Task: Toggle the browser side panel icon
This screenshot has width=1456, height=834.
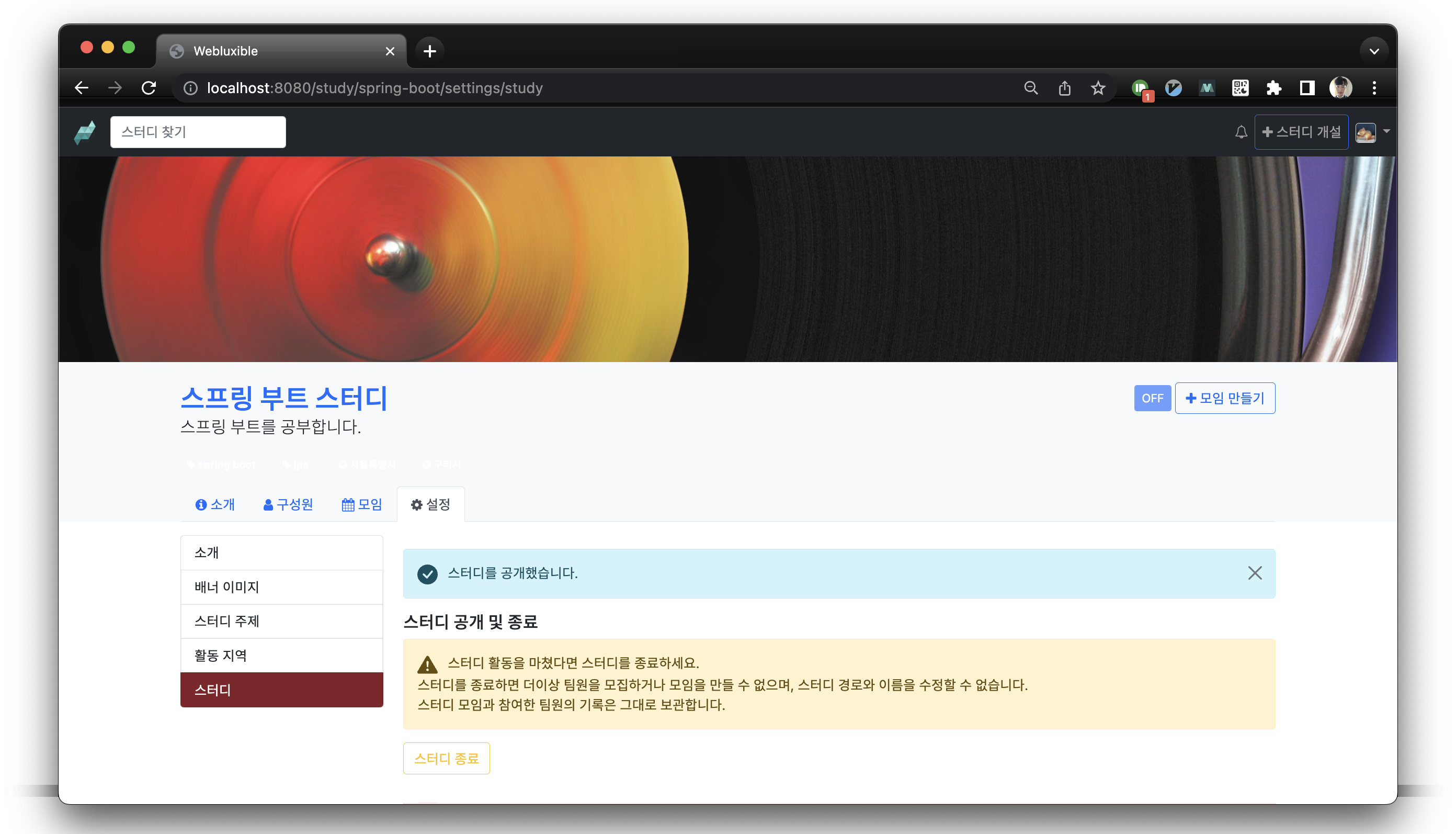Action: [x=1306, y=88]
